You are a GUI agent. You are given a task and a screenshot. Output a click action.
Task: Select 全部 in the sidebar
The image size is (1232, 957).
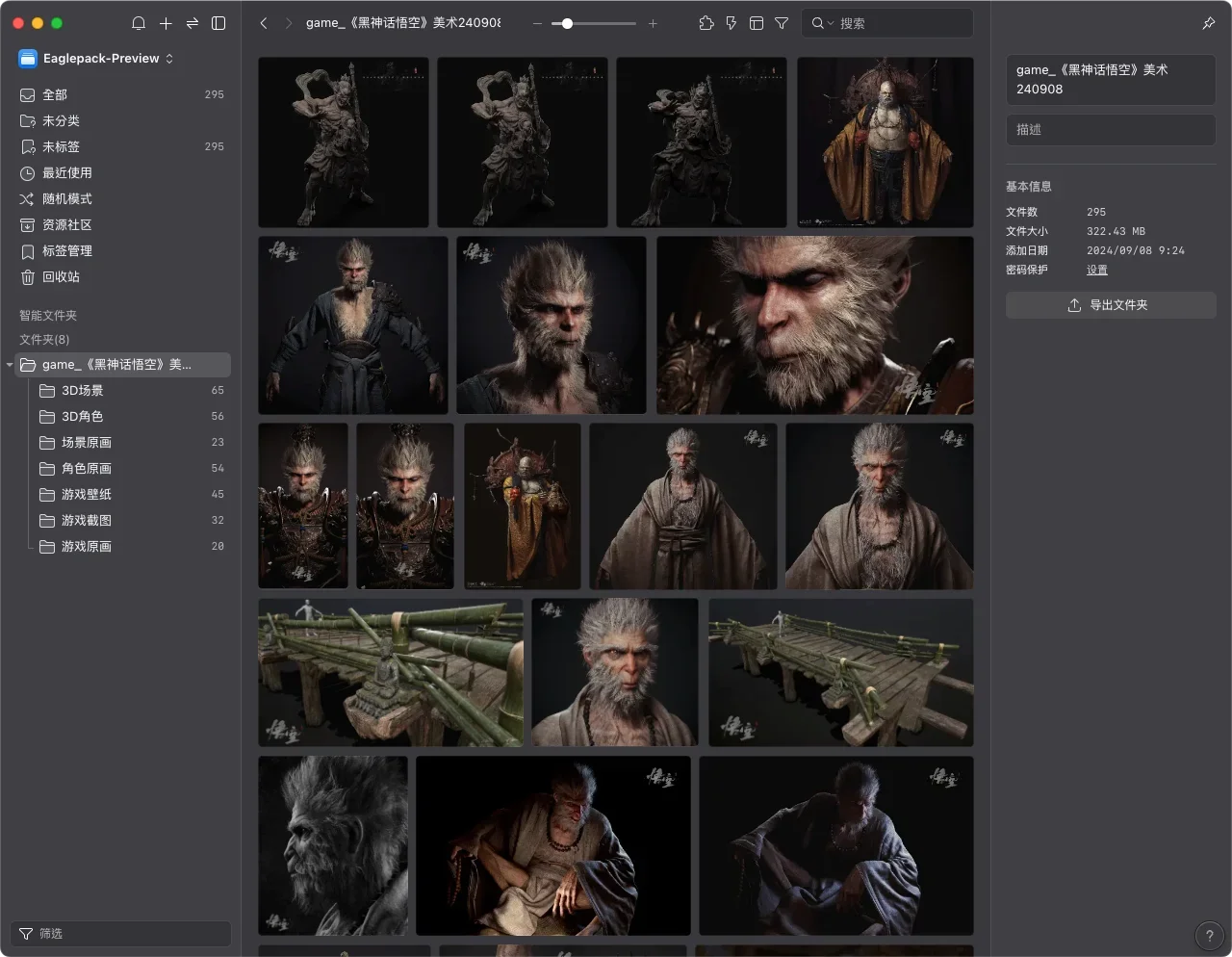[x=122, y=94]
